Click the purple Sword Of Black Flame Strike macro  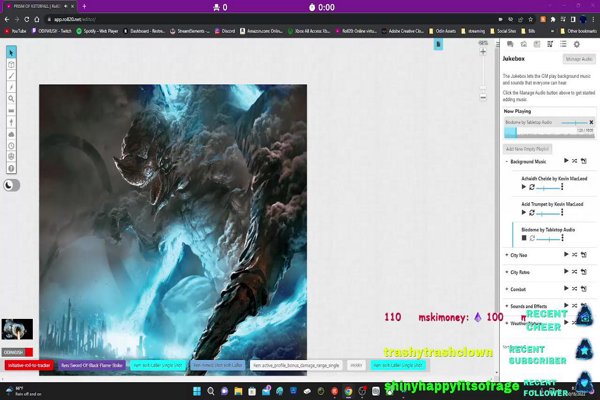click(92, 365)
